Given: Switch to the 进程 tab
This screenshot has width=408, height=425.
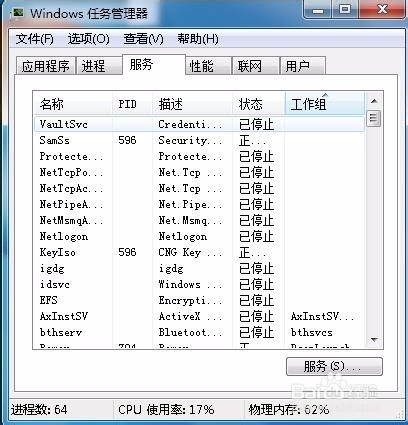Looking at the screenshot, I should click(98, 66).
